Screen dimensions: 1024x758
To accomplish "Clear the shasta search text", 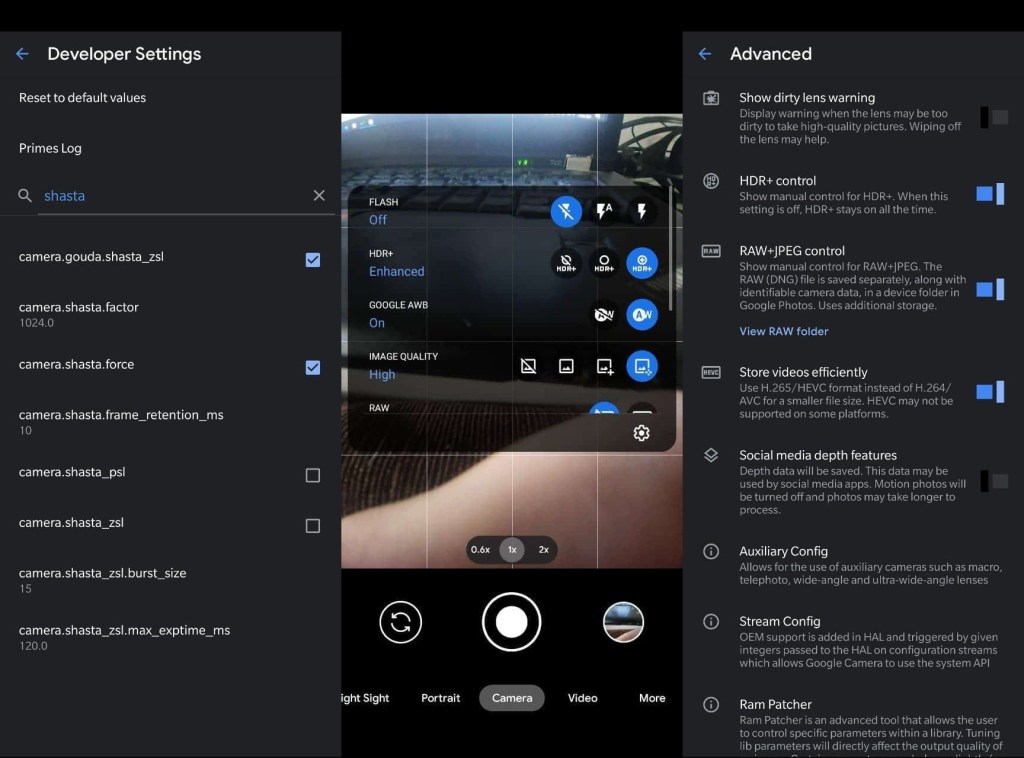I will [319, 196].
